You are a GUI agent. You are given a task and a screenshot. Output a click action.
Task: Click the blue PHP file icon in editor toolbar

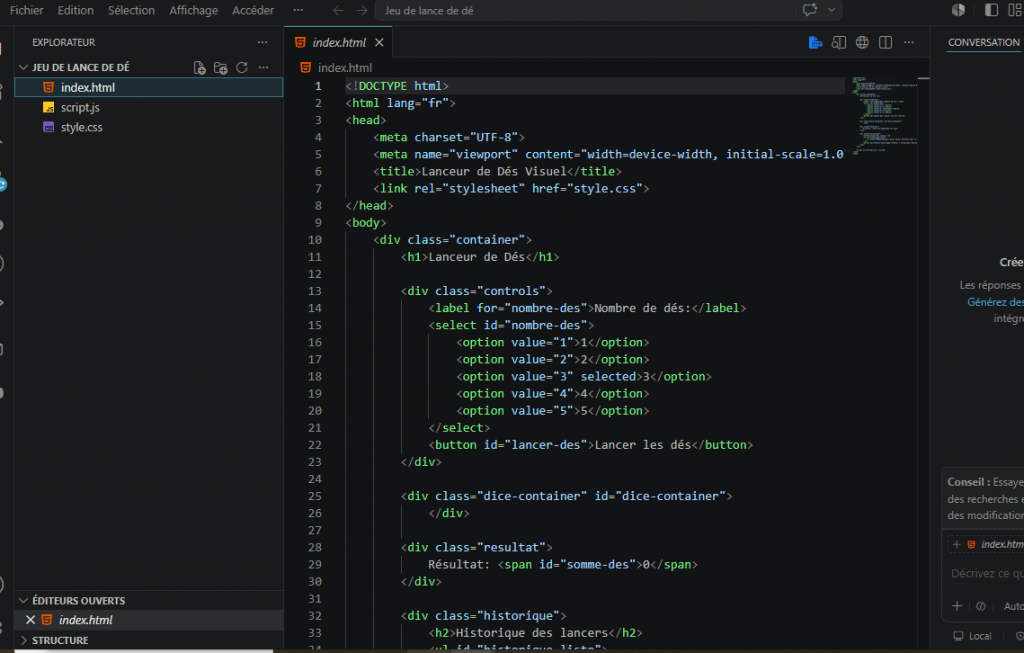pyautogui.click(x=815, y=42)
